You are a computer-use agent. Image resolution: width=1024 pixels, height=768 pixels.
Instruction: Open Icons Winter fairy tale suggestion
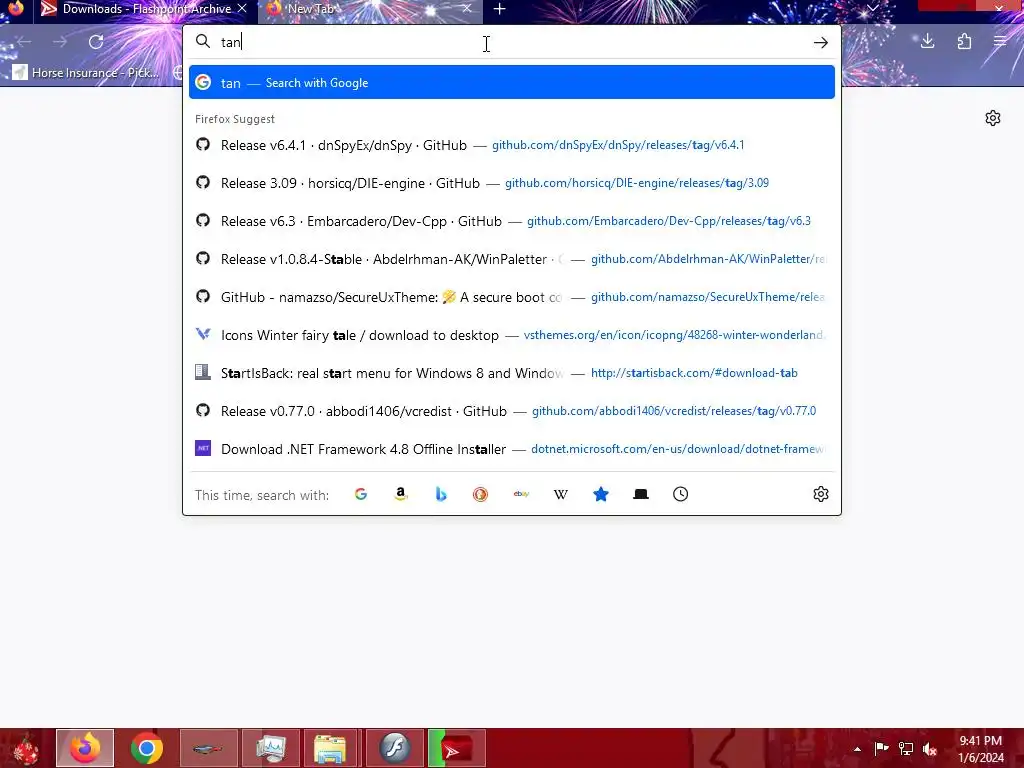point(512,335)
